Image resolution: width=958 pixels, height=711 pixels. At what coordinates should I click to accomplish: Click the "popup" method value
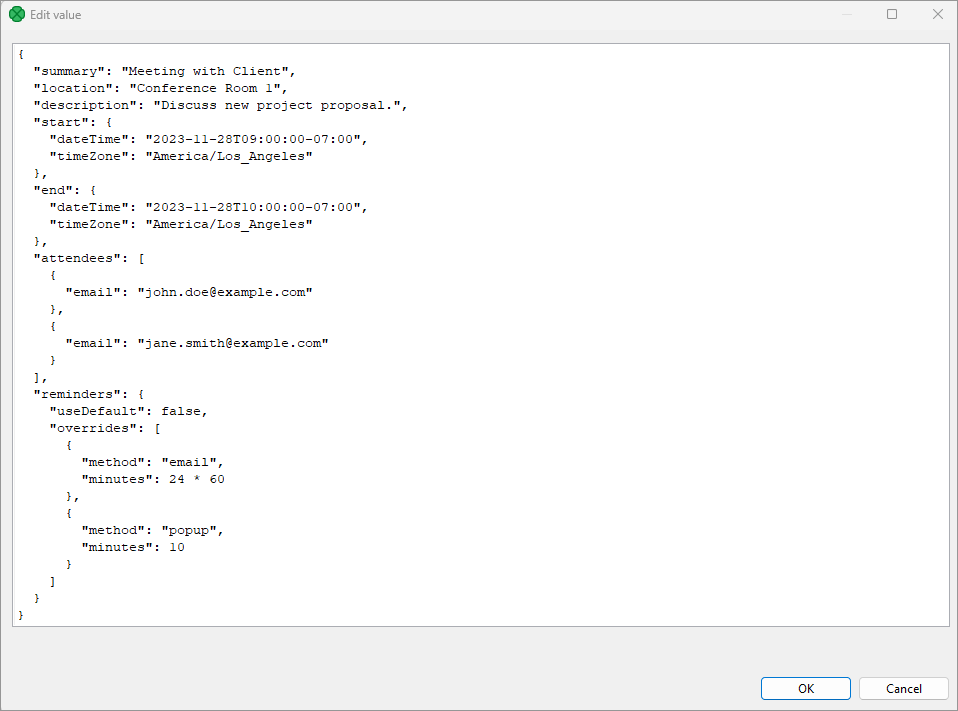(193, 530)
